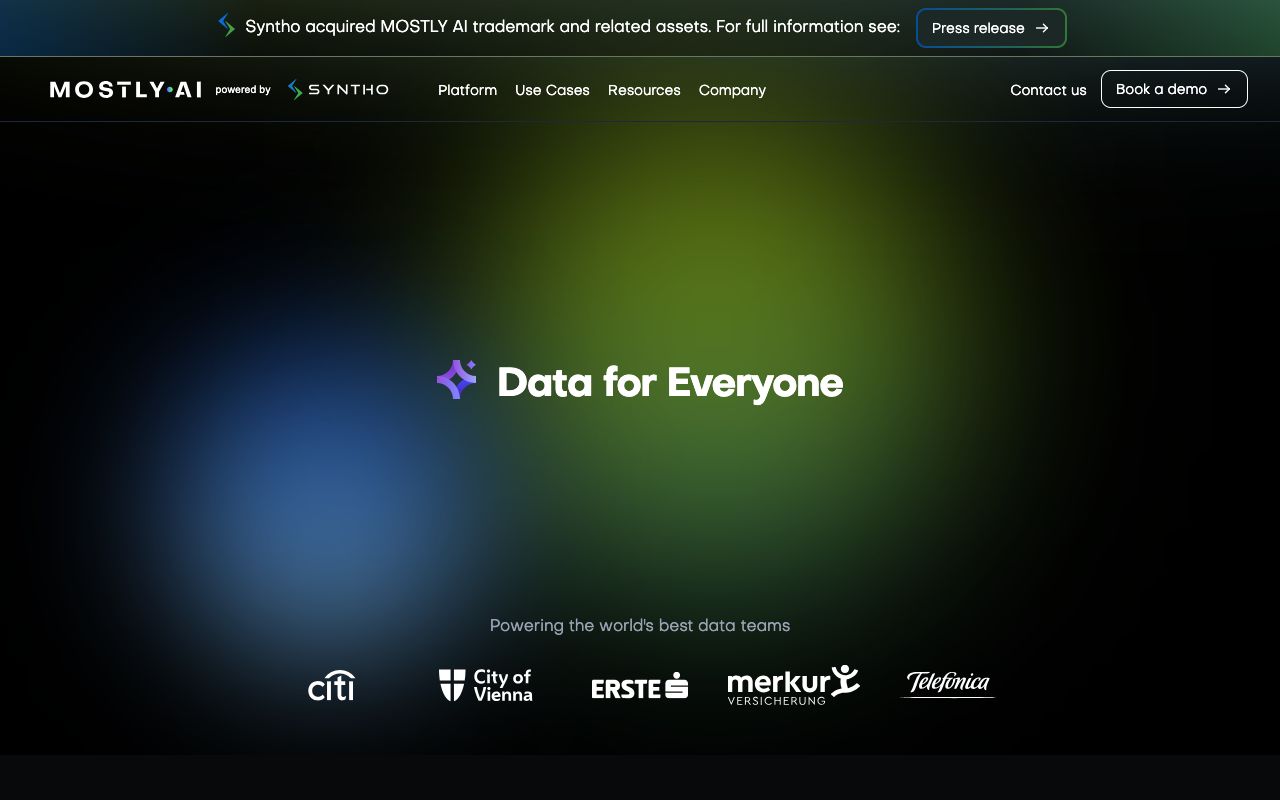Open the Press release button
Screen dimensions: 1280x800
click(x=991, y=28)
